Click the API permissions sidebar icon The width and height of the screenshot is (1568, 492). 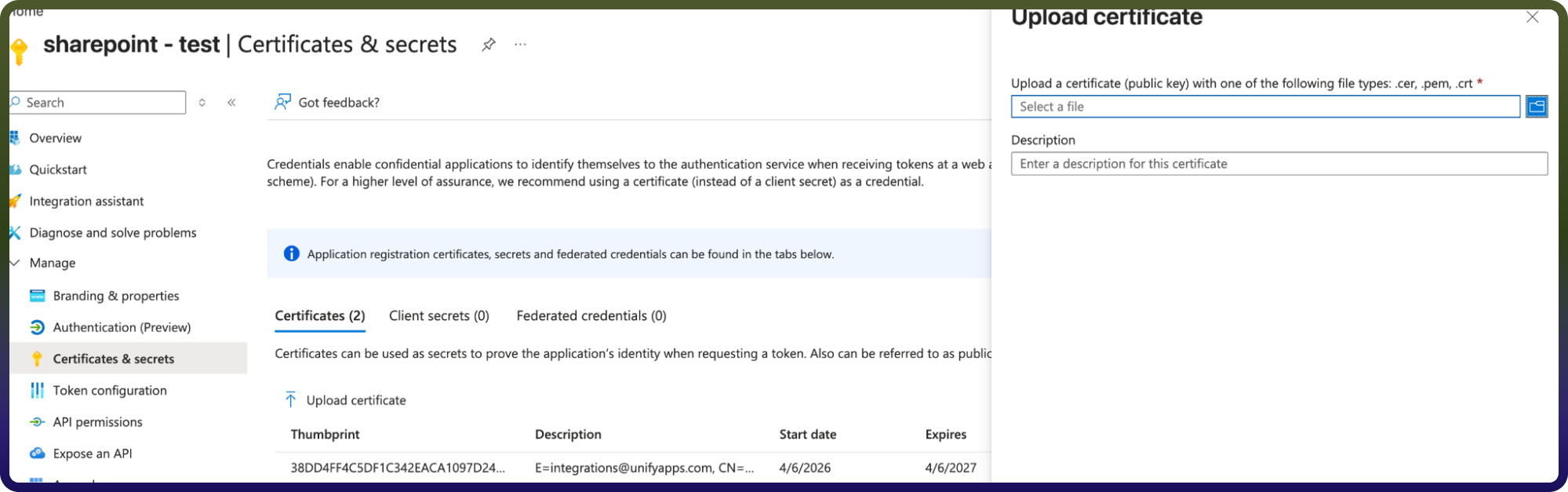tap(37, 422)
